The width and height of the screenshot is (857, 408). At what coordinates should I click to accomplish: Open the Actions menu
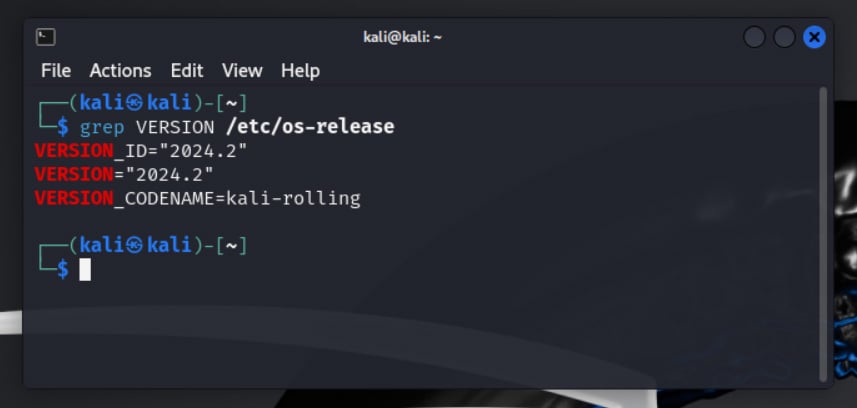click(120, 70)
